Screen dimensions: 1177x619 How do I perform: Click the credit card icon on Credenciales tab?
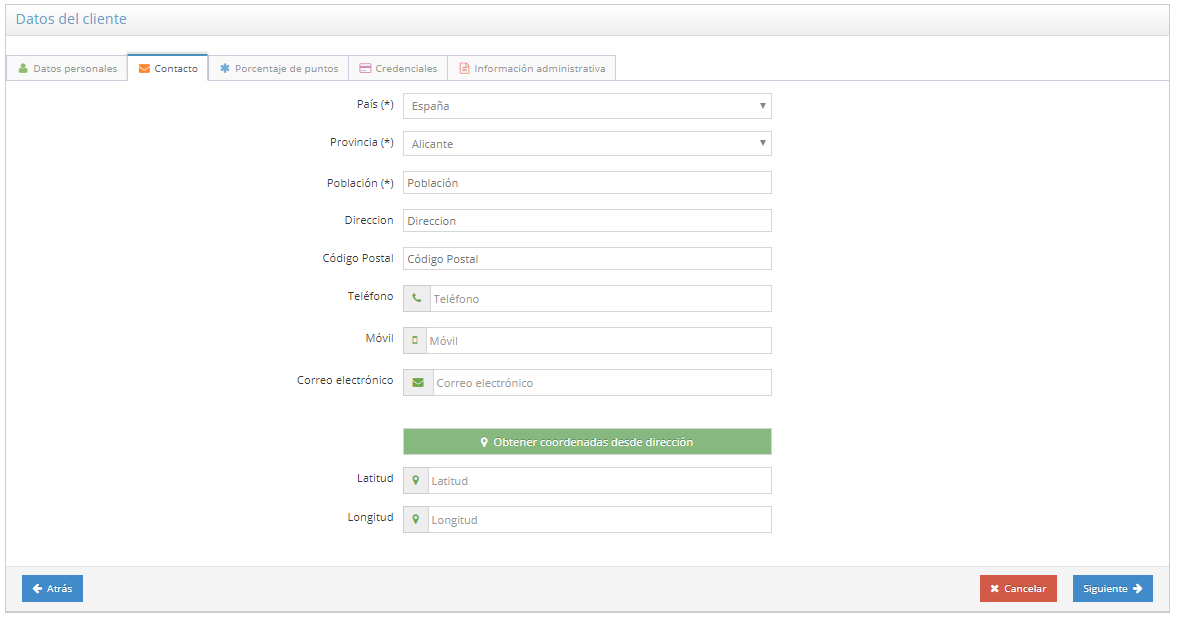click(x=365, y=69)
